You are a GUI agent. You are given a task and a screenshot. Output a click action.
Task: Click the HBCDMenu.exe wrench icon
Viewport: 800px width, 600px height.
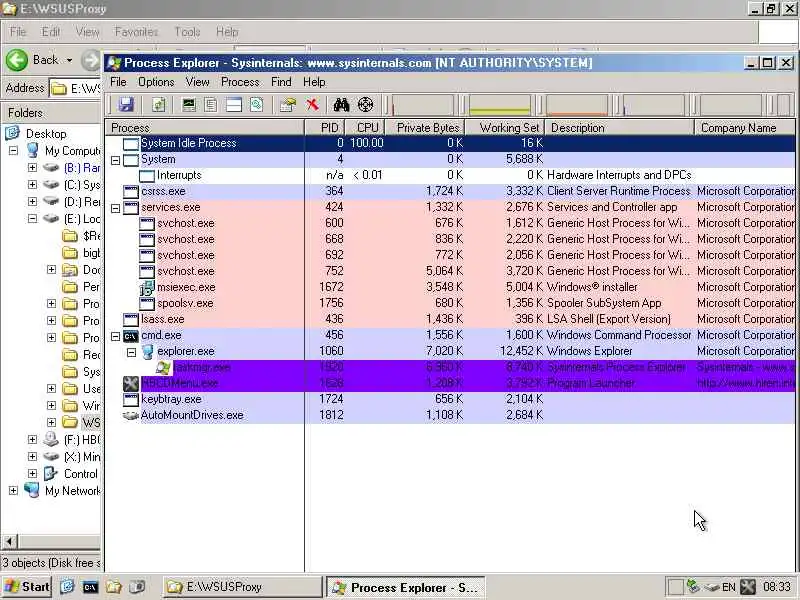(131, 383)
